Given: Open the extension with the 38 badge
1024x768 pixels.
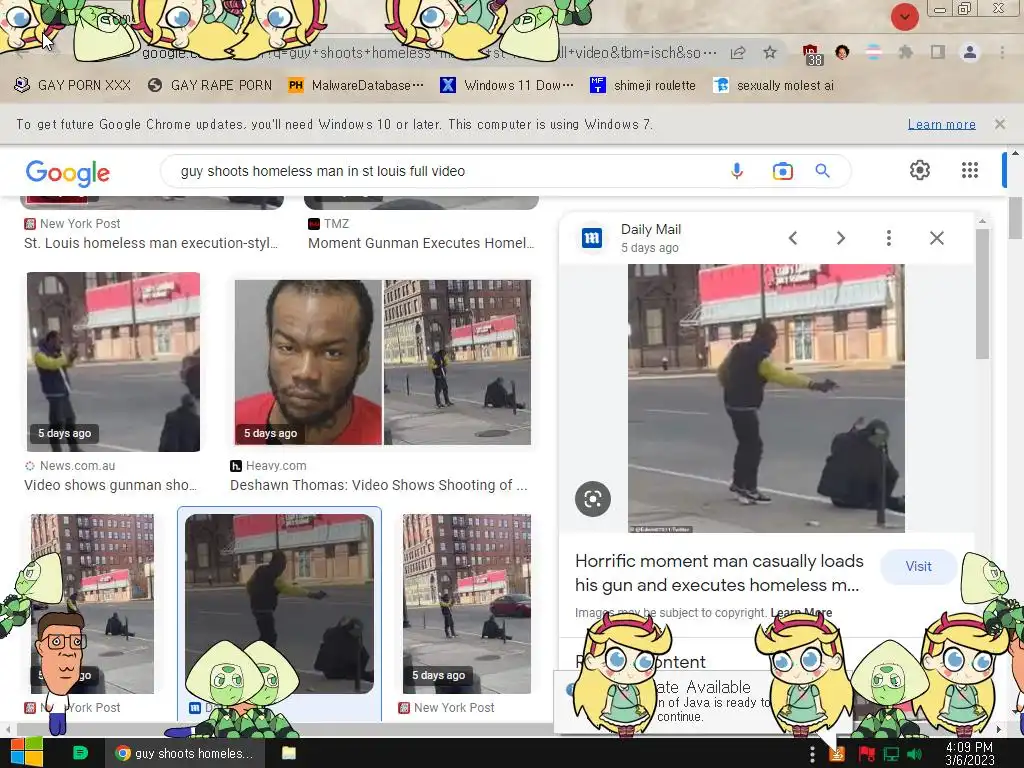Looking at the screenshot, I should [812, 54].
